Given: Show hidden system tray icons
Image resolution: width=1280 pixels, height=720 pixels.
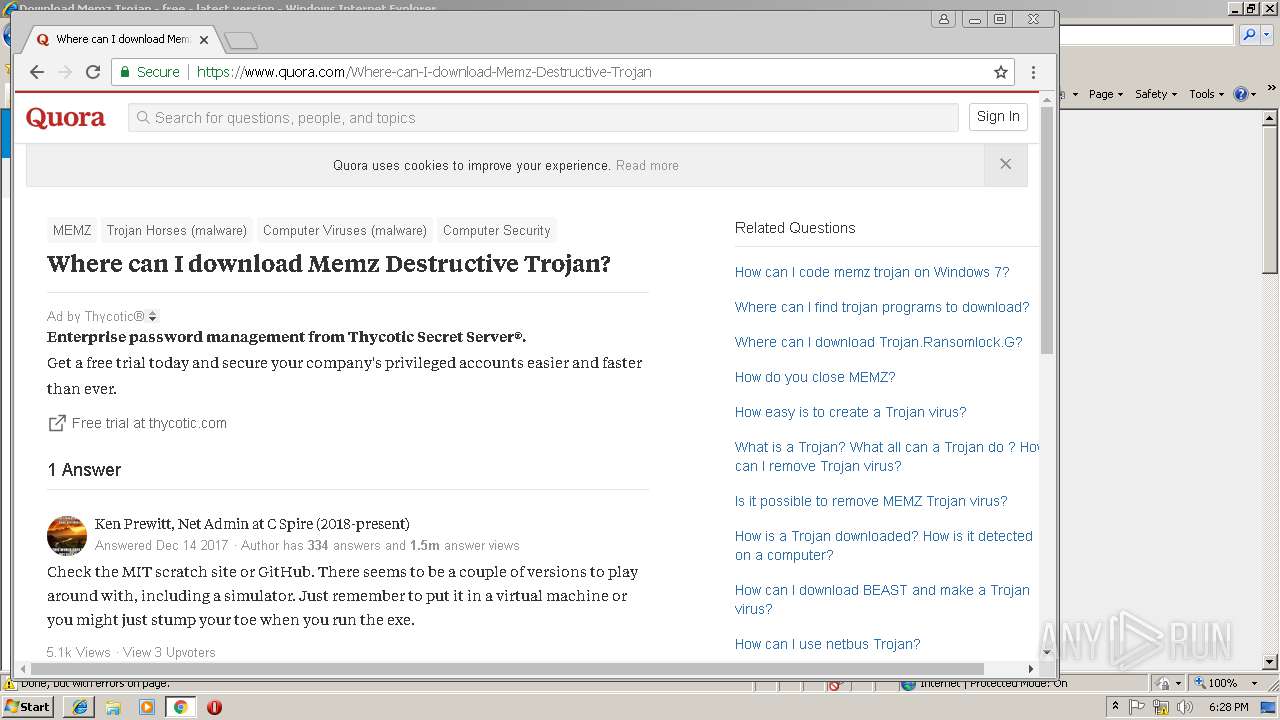Looking at the screenshot, I should point(1115,707).
